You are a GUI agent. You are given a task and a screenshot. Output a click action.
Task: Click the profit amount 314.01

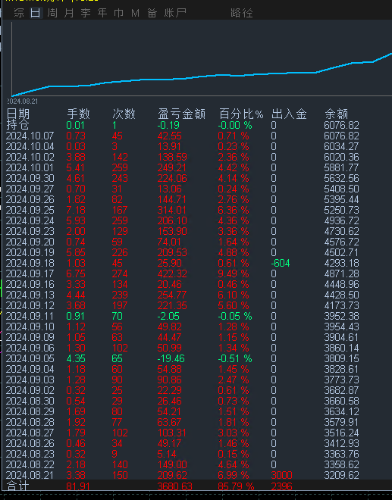172,210
